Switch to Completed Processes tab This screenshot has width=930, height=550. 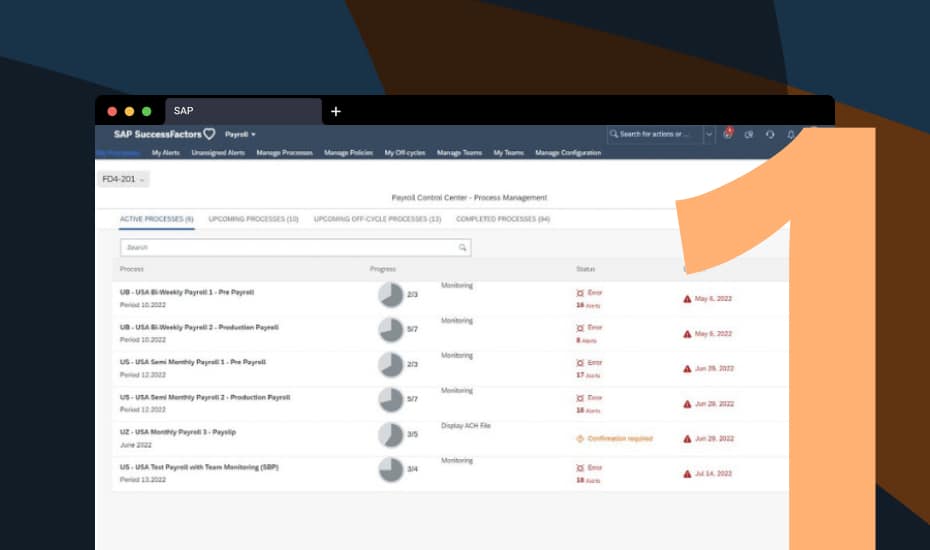pos(503,219)
